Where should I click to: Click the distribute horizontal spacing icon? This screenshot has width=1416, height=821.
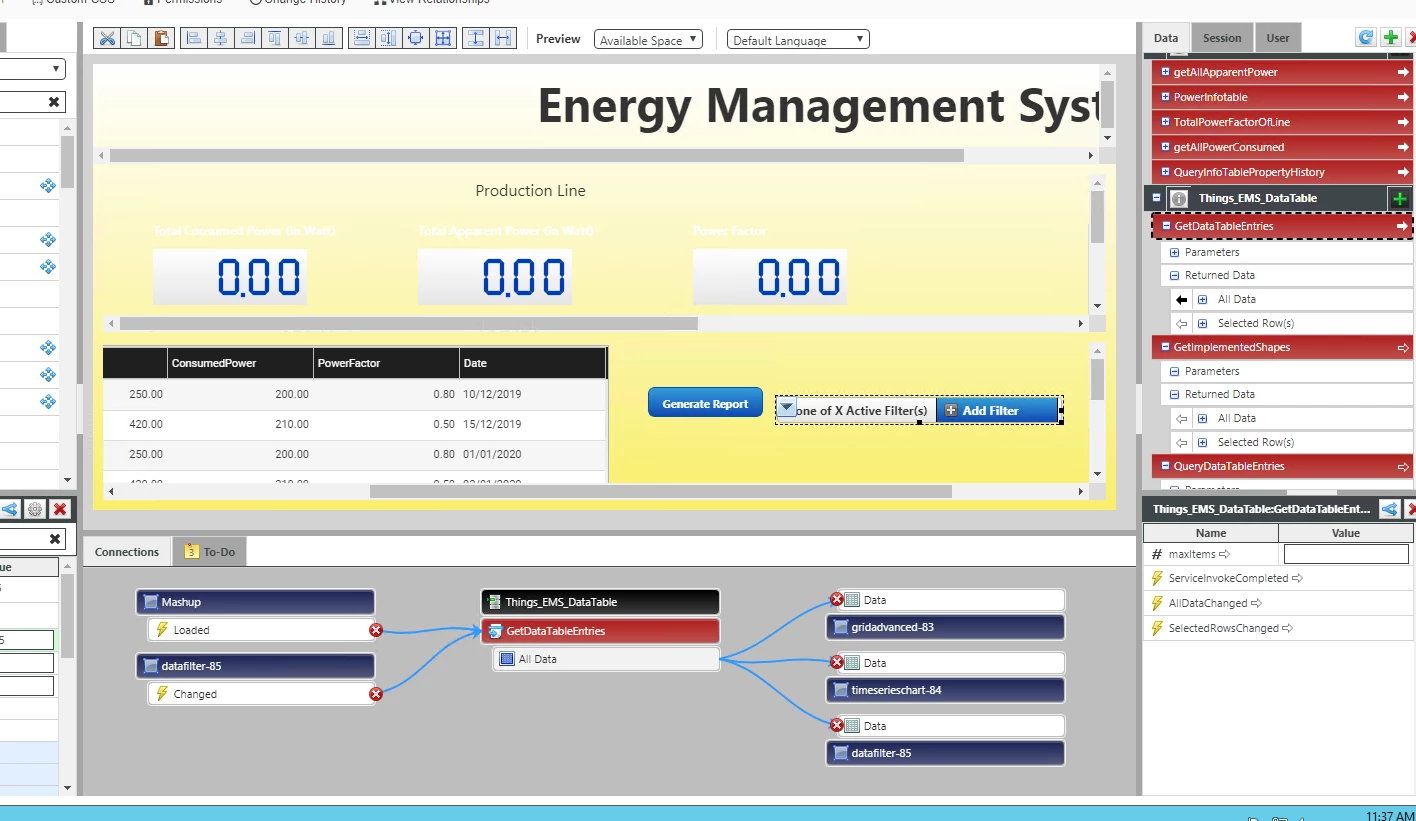503,39
